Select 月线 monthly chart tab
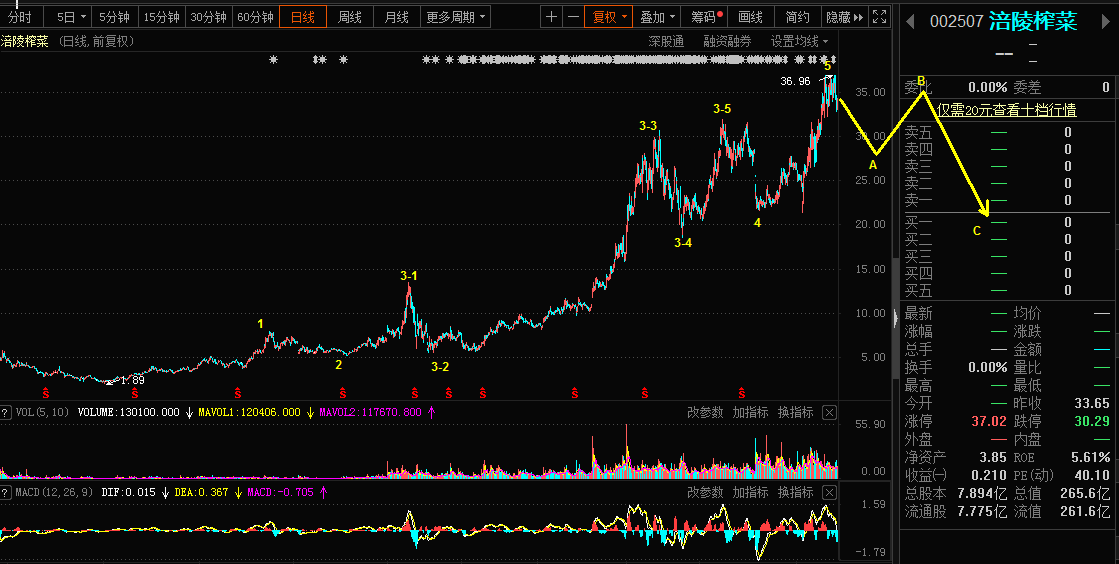This screenshot has height=564, width=1119. (396, 16)
